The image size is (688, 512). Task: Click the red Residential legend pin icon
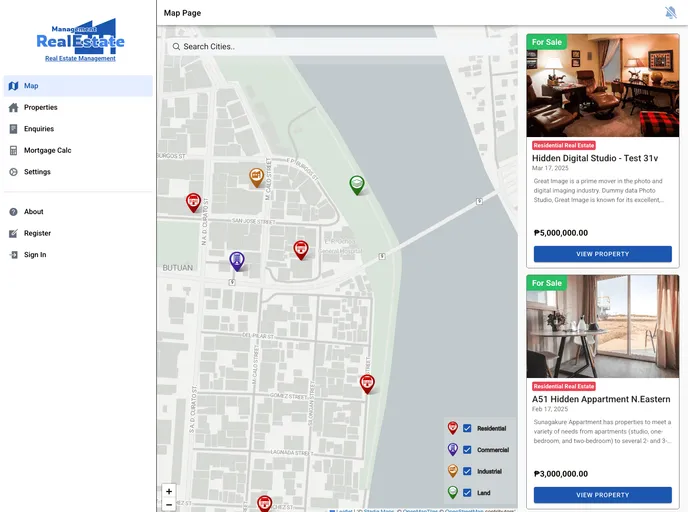tap(453, 428)
